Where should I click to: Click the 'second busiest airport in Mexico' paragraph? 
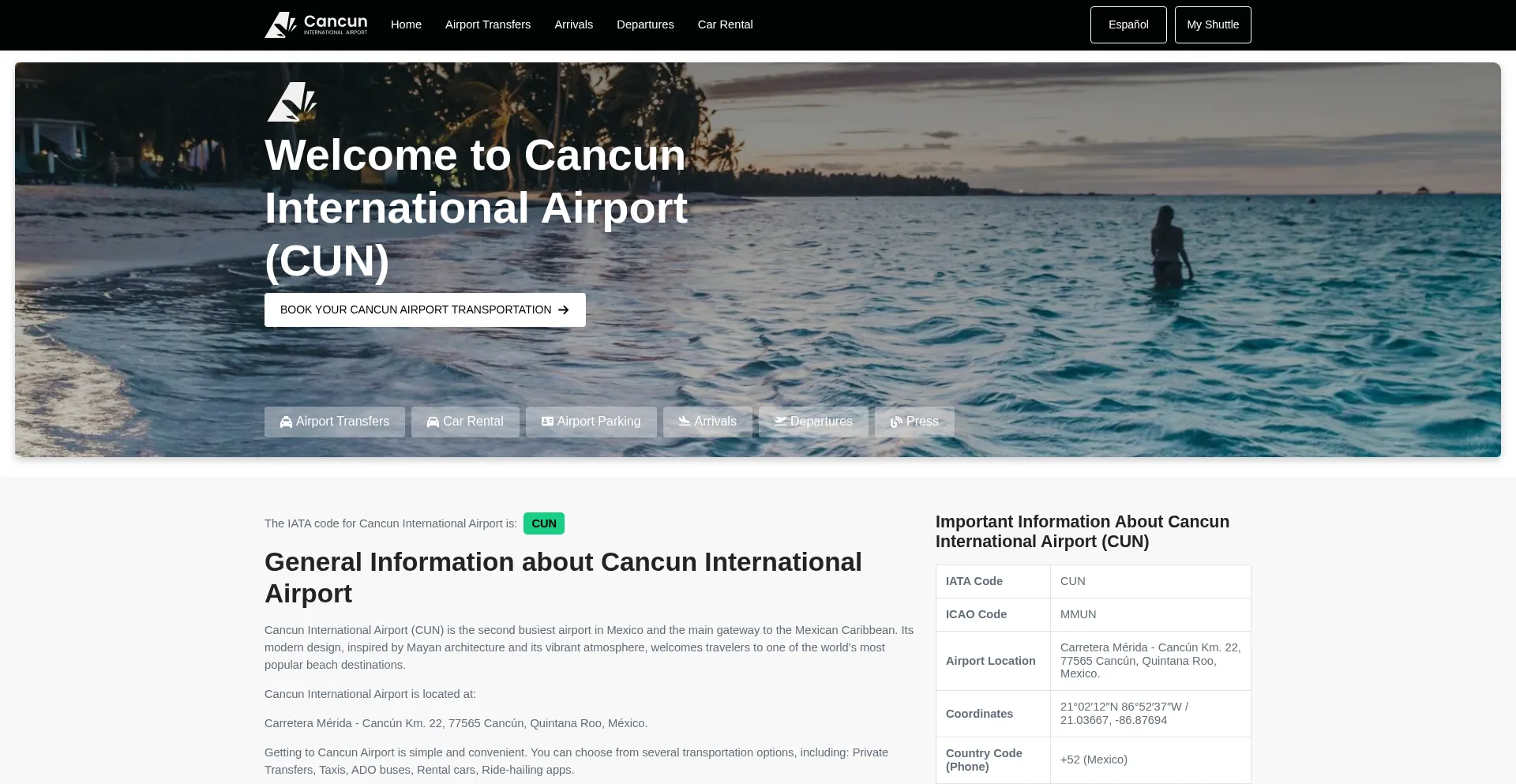[x=589, y=647]
